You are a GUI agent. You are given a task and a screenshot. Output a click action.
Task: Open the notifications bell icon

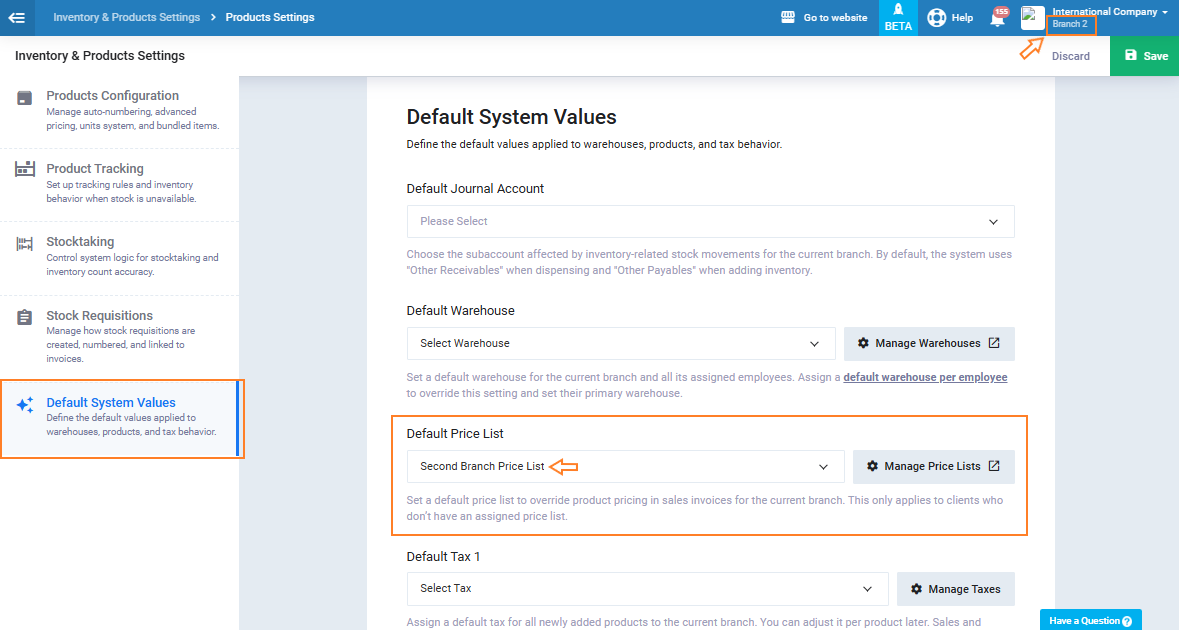(997, 18)
